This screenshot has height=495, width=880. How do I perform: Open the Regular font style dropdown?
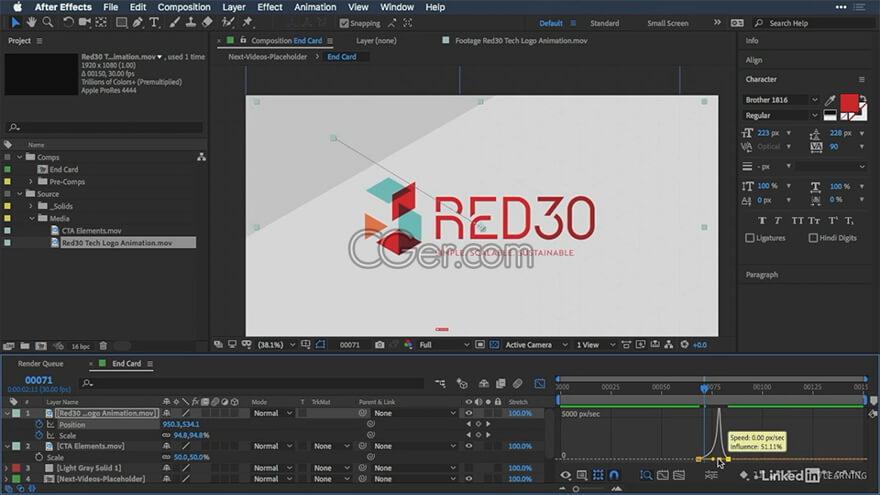pos(781,115)
